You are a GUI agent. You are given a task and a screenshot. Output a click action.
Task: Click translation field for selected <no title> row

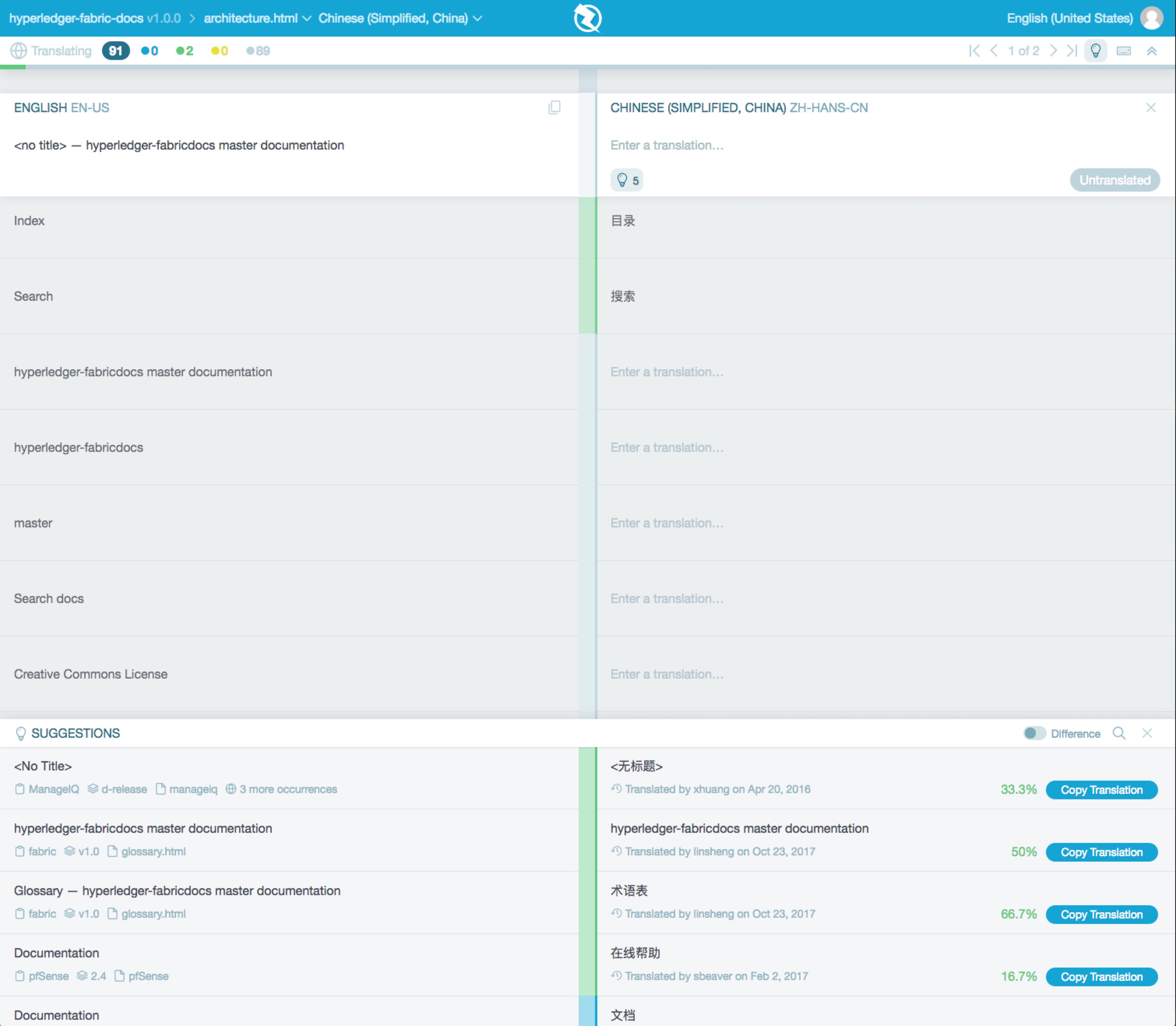tap(884, 145)
